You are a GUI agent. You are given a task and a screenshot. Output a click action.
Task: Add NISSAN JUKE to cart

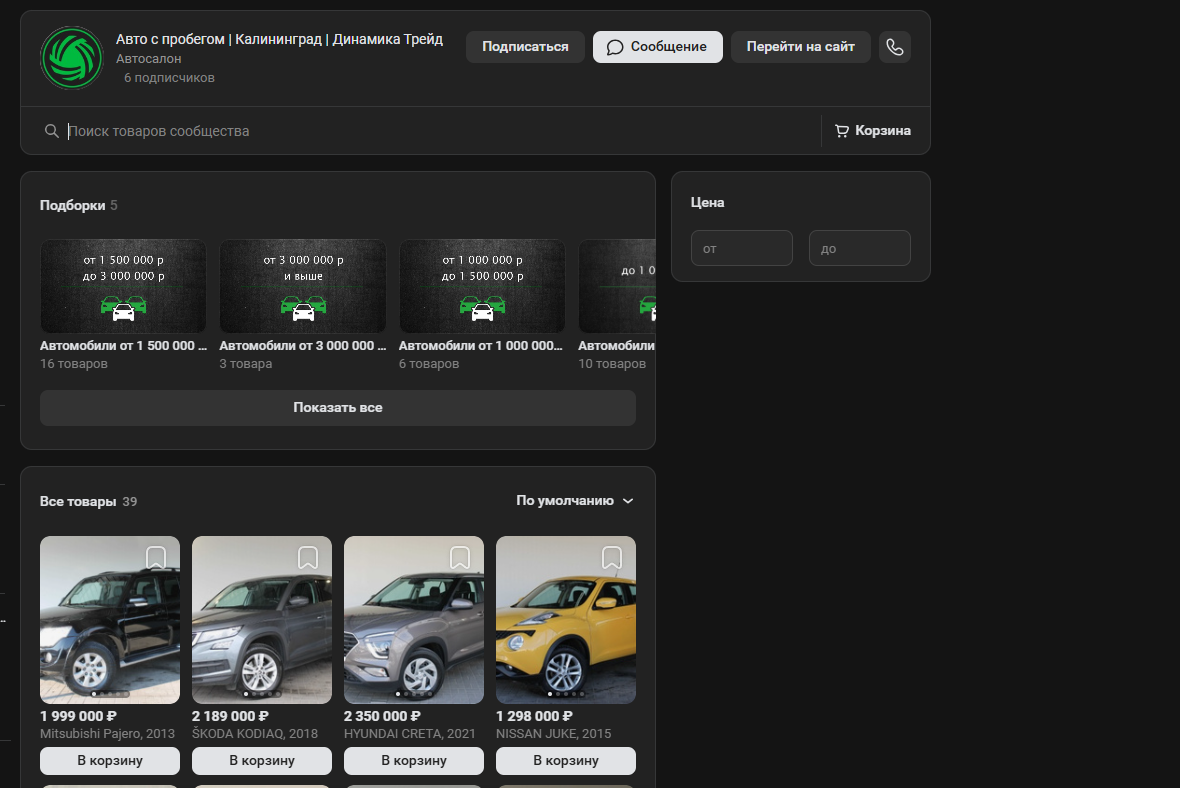pos(566,760)
